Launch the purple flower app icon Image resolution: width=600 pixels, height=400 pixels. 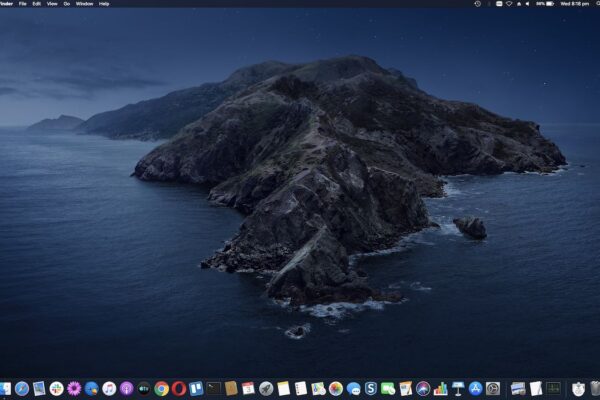click(x=74, y=389)
